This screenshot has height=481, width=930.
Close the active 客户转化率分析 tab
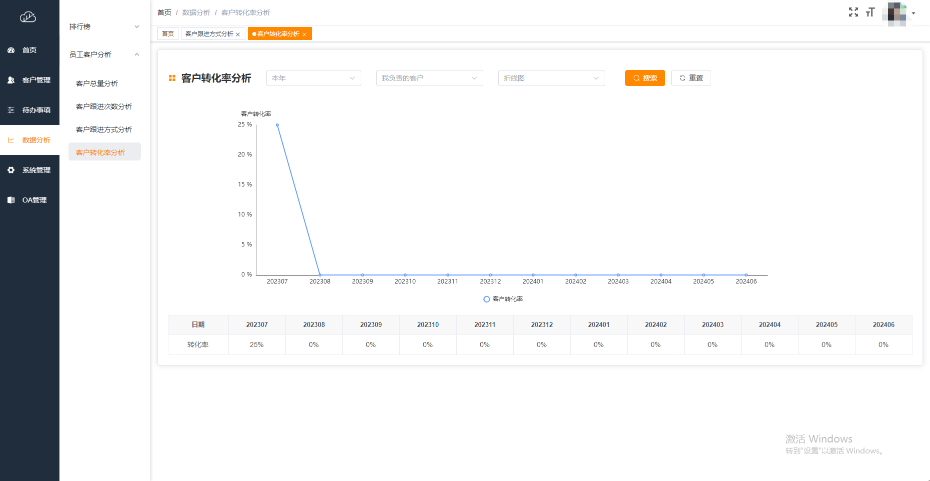pyautogui.click(x=305, y=34)
